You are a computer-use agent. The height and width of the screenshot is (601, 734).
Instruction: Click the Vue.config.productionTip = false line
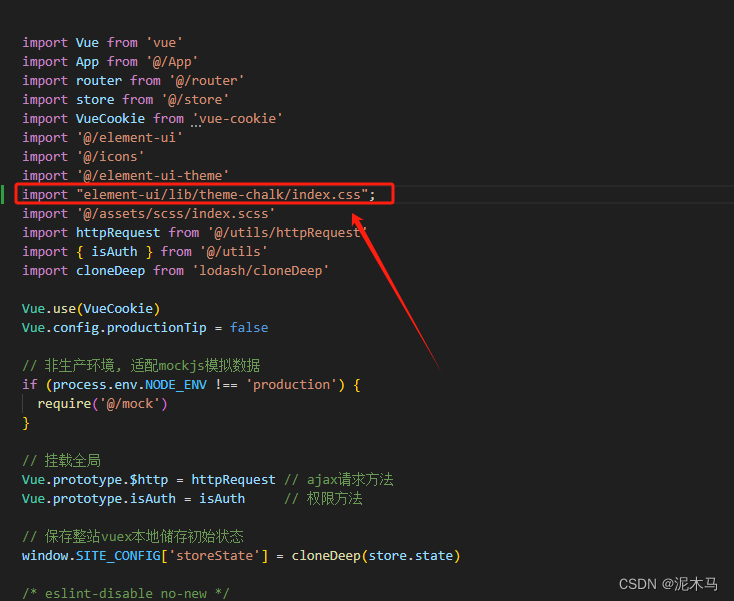click(x=145, y=328)
